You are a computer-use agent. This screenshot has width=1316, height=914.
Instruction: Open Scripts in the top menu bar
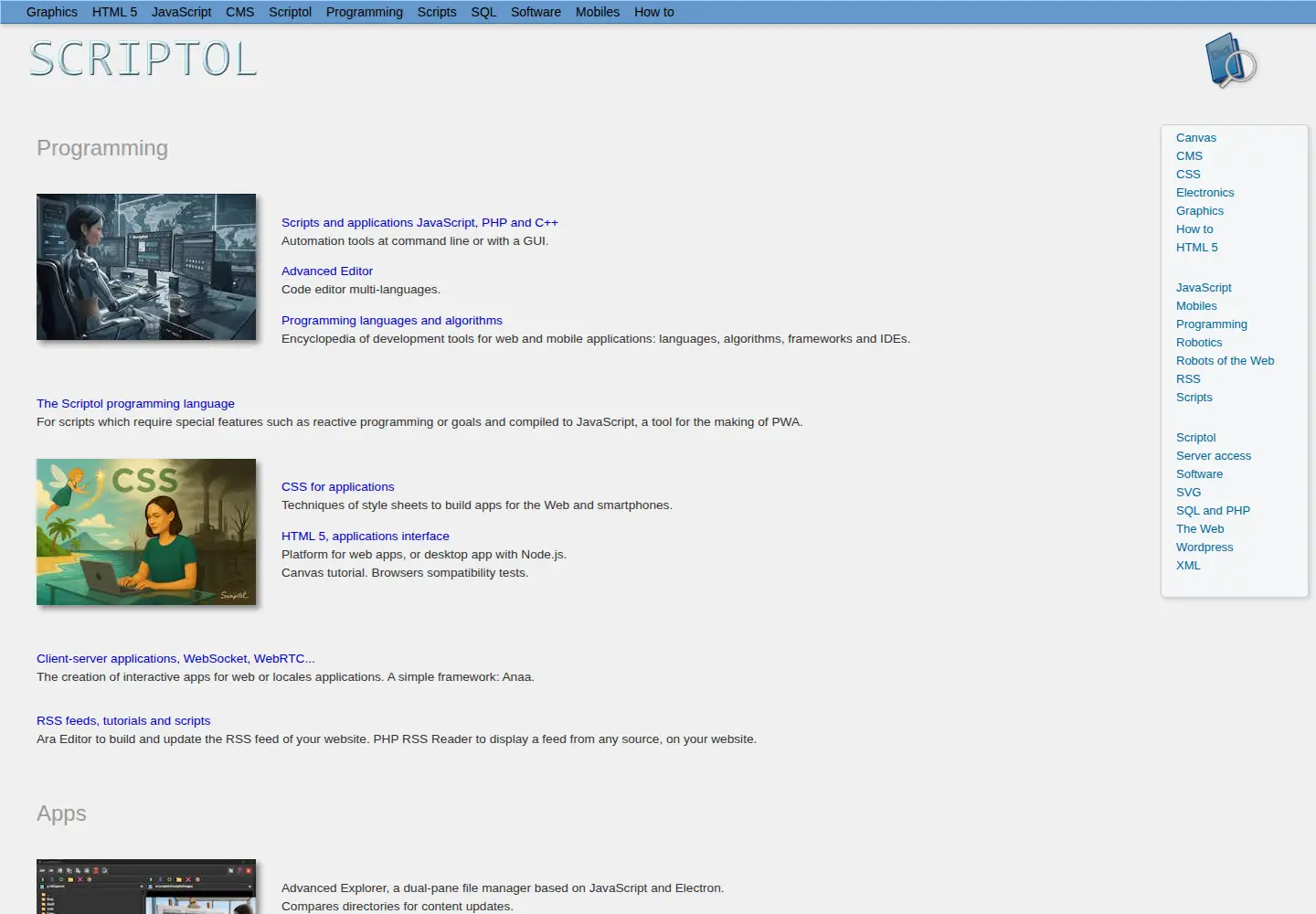pos(437,12)
